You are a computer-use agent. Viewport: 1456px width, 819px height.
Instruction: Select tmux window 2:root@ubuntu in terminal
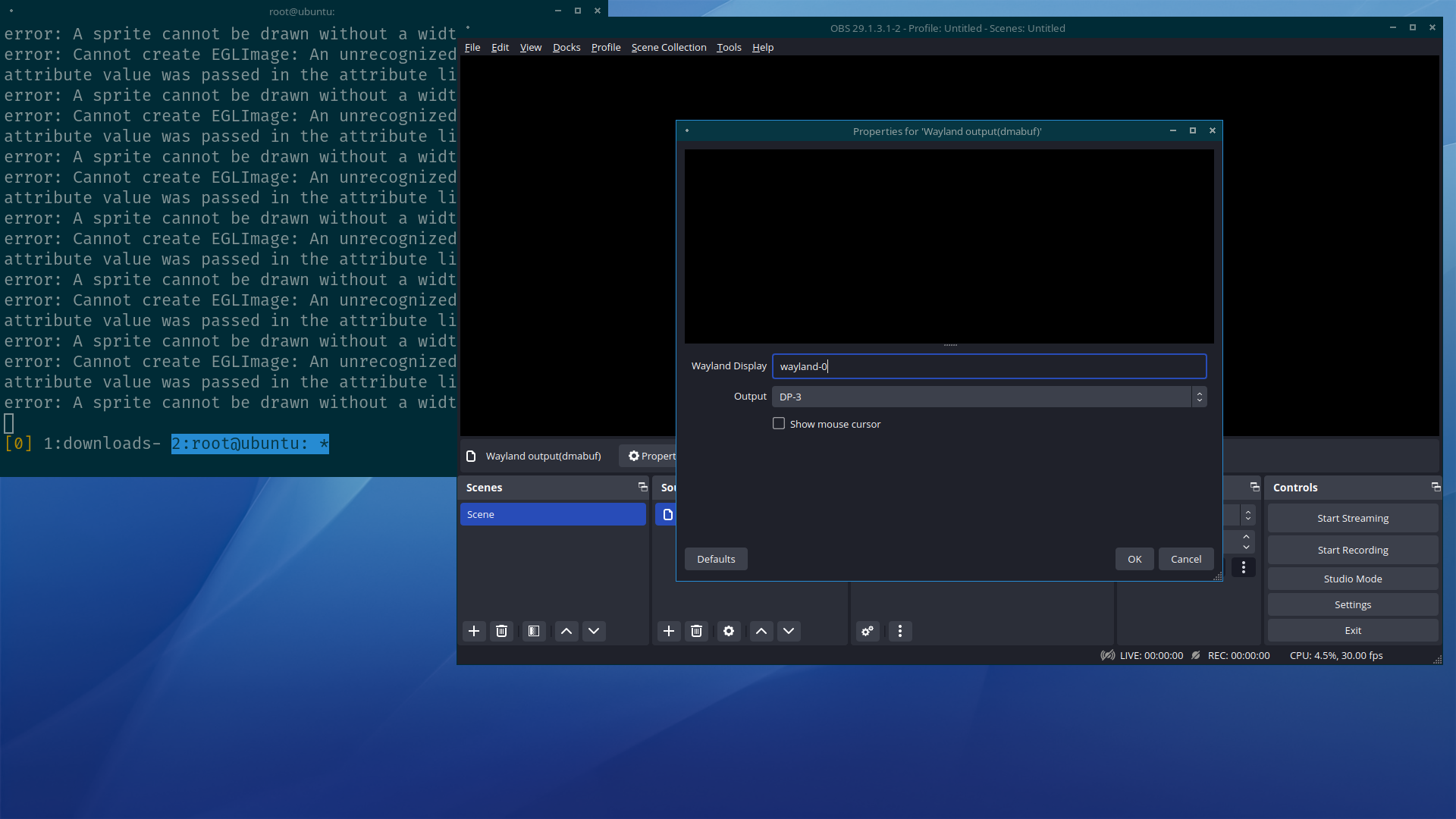coord(249,444)
